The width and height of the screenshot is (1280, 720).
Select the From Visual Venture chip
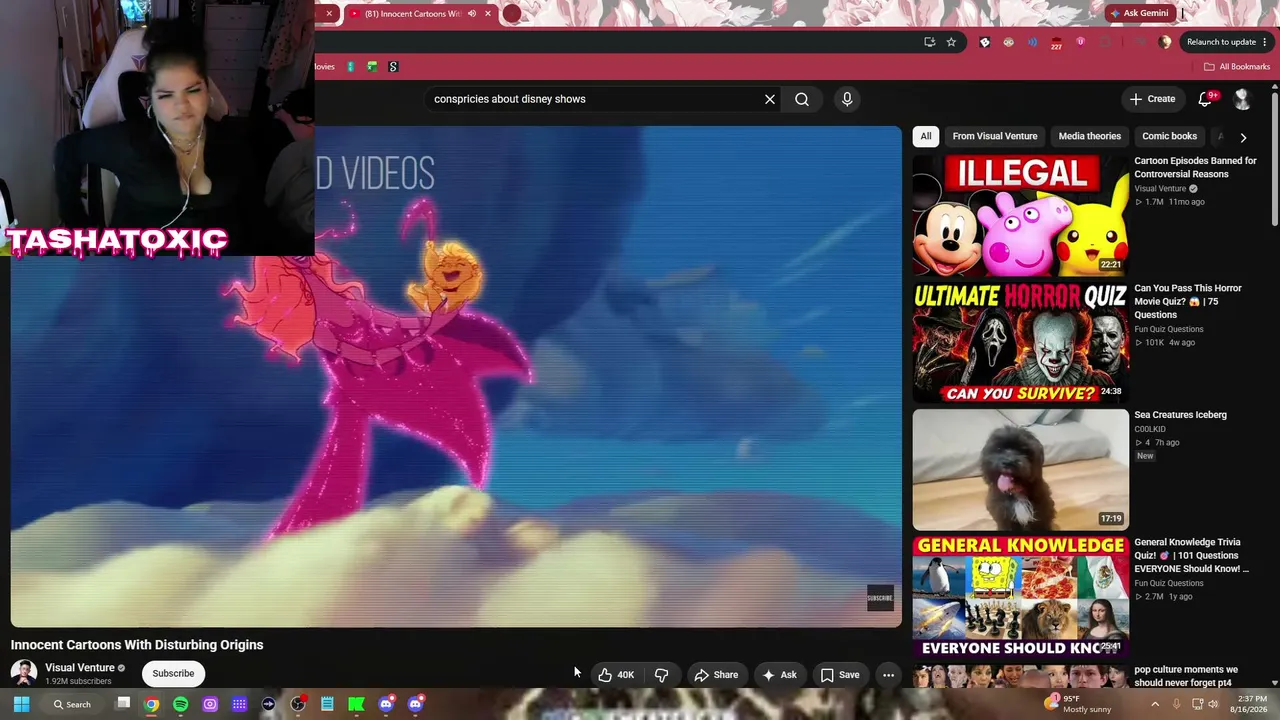[995, 136]
